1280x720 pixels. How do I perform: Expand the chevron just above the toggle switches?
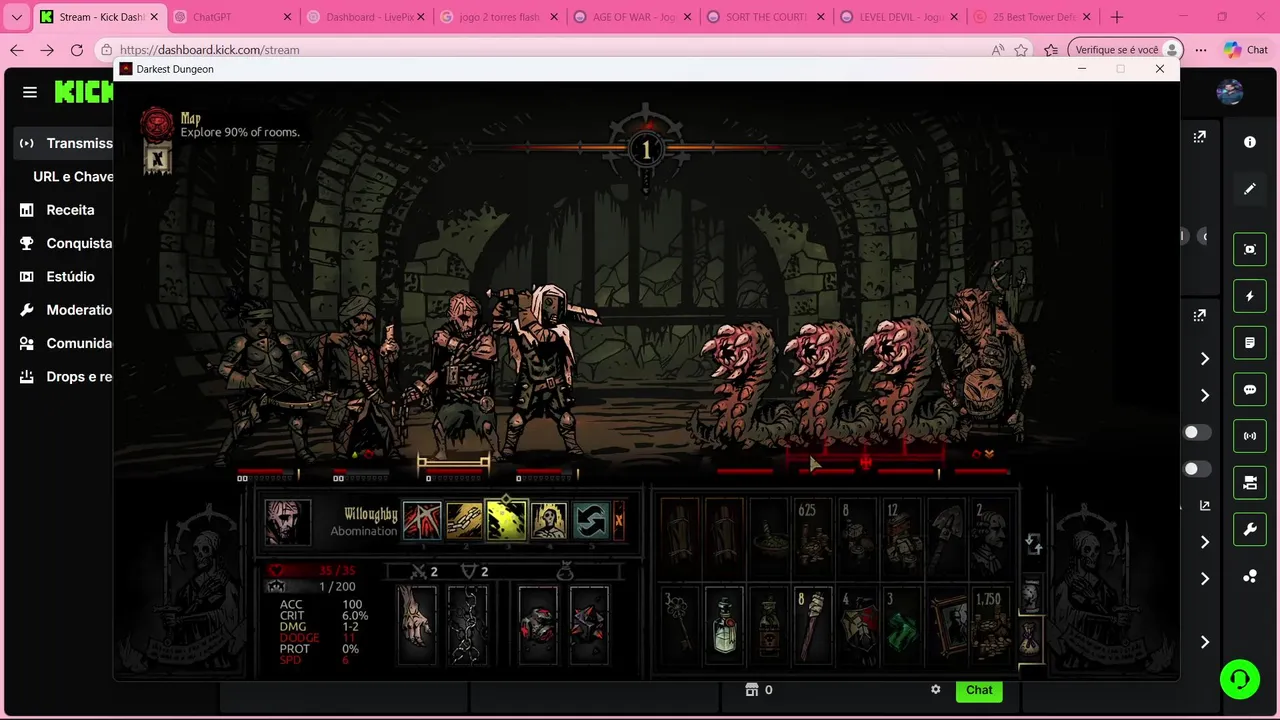(1205, 395)
